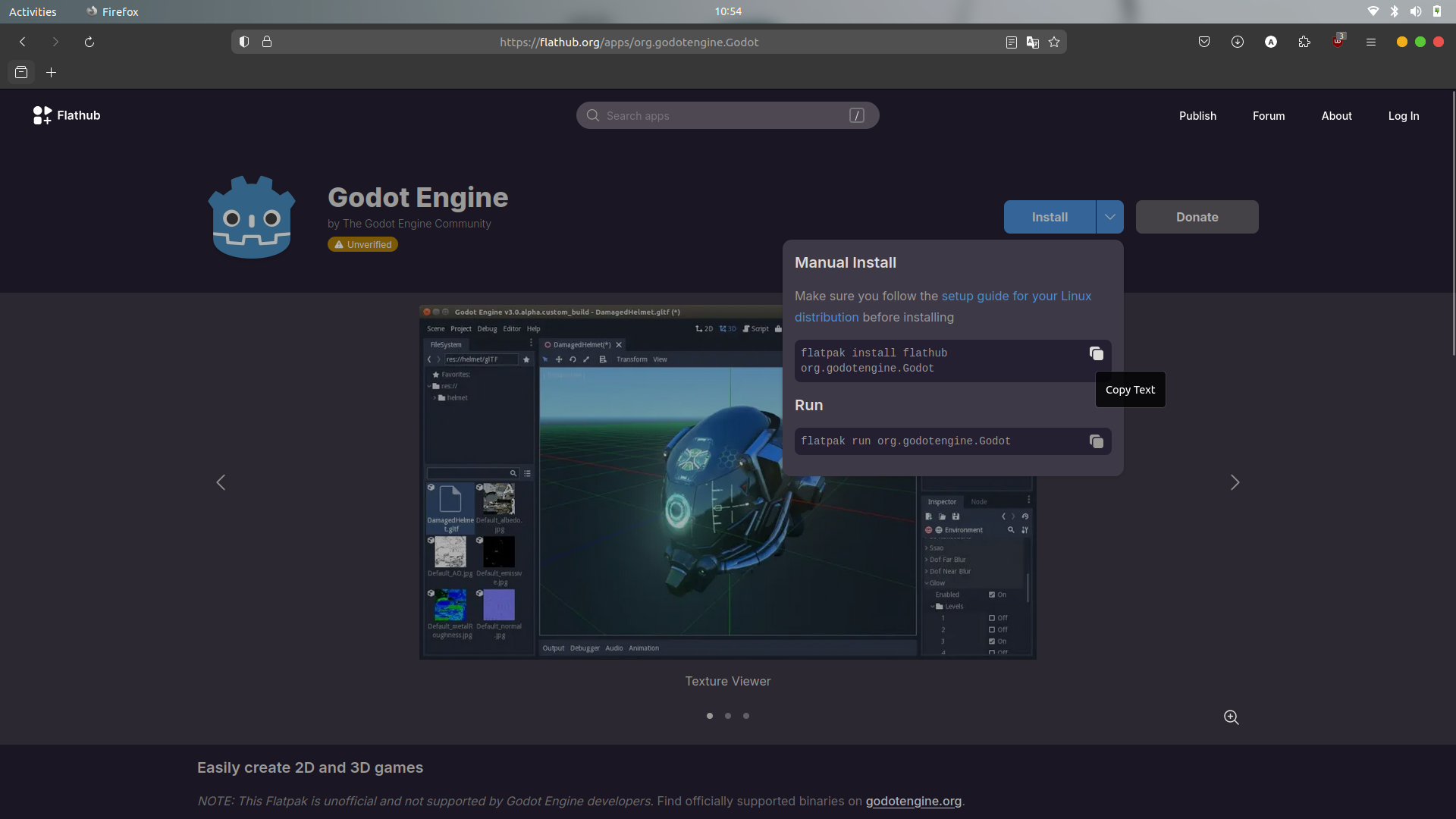
Task: Select the first carousel dot indicator
Action: (710, 716)
